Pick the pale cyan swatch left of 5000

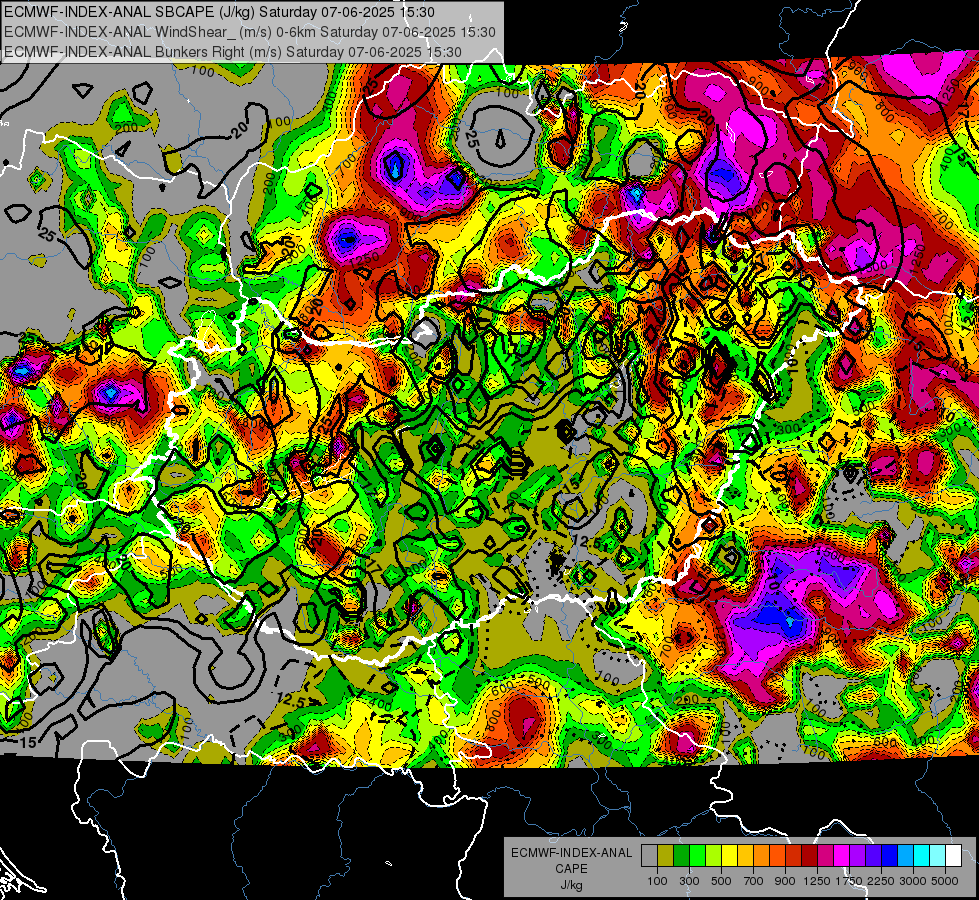[x=937, y=856]
